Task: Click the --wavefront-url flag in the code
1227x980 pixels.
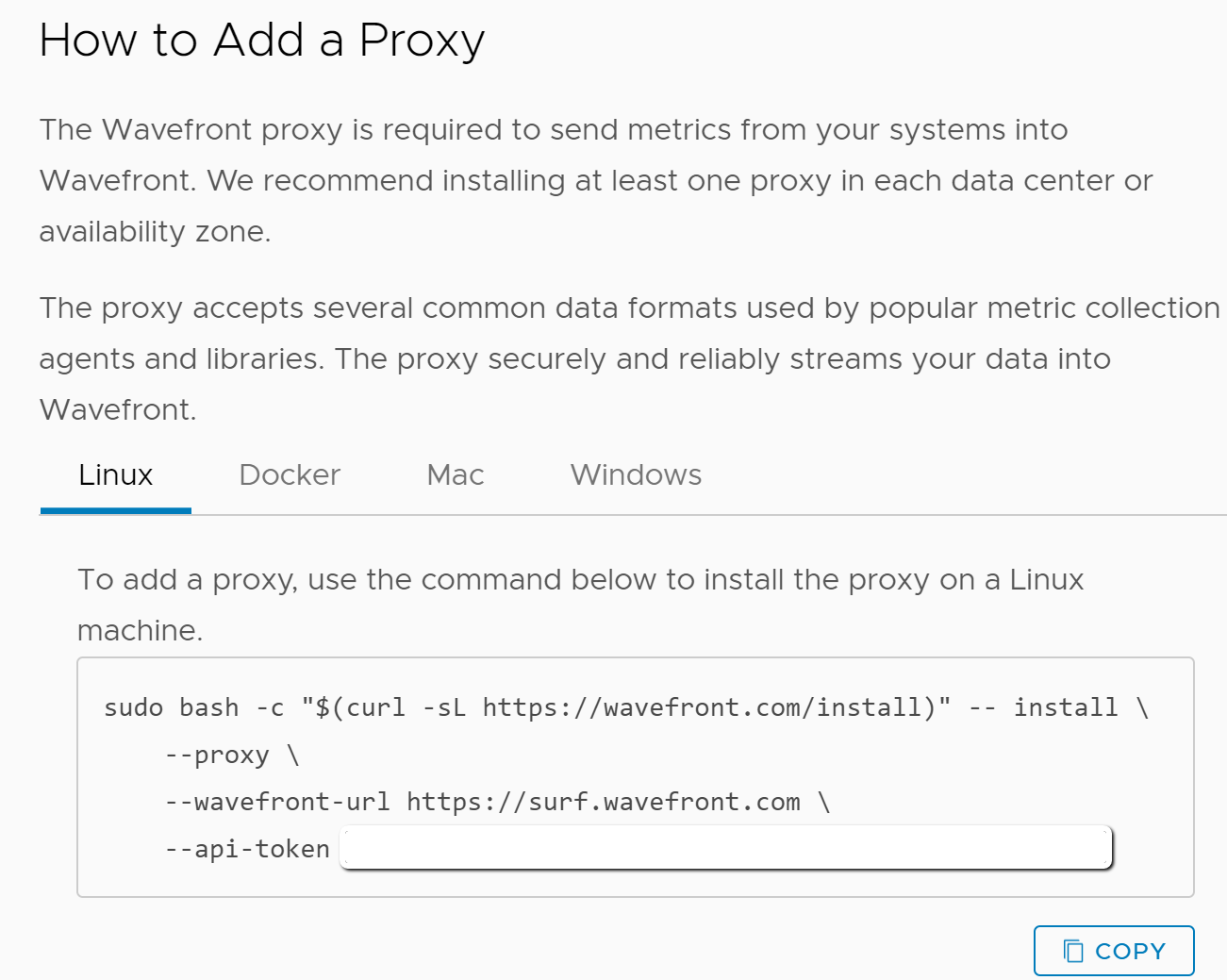Action: pyautogui.click(x=277, y=802)
